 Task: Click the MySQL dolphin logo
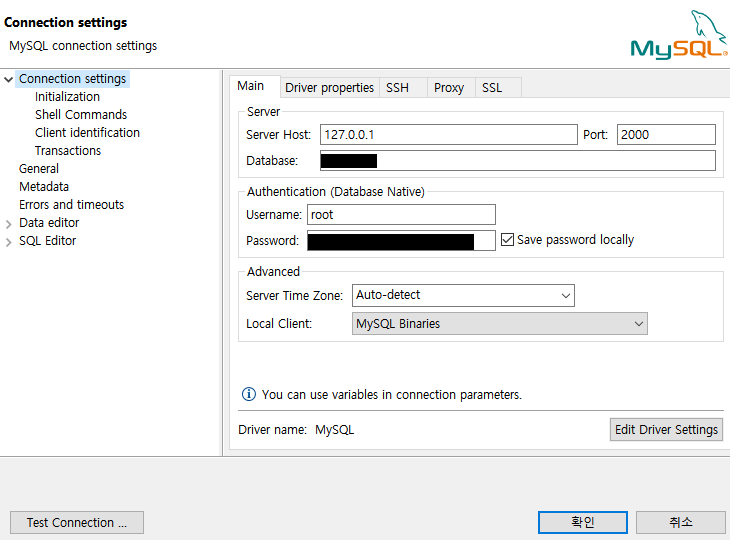(x=679, y=35)
